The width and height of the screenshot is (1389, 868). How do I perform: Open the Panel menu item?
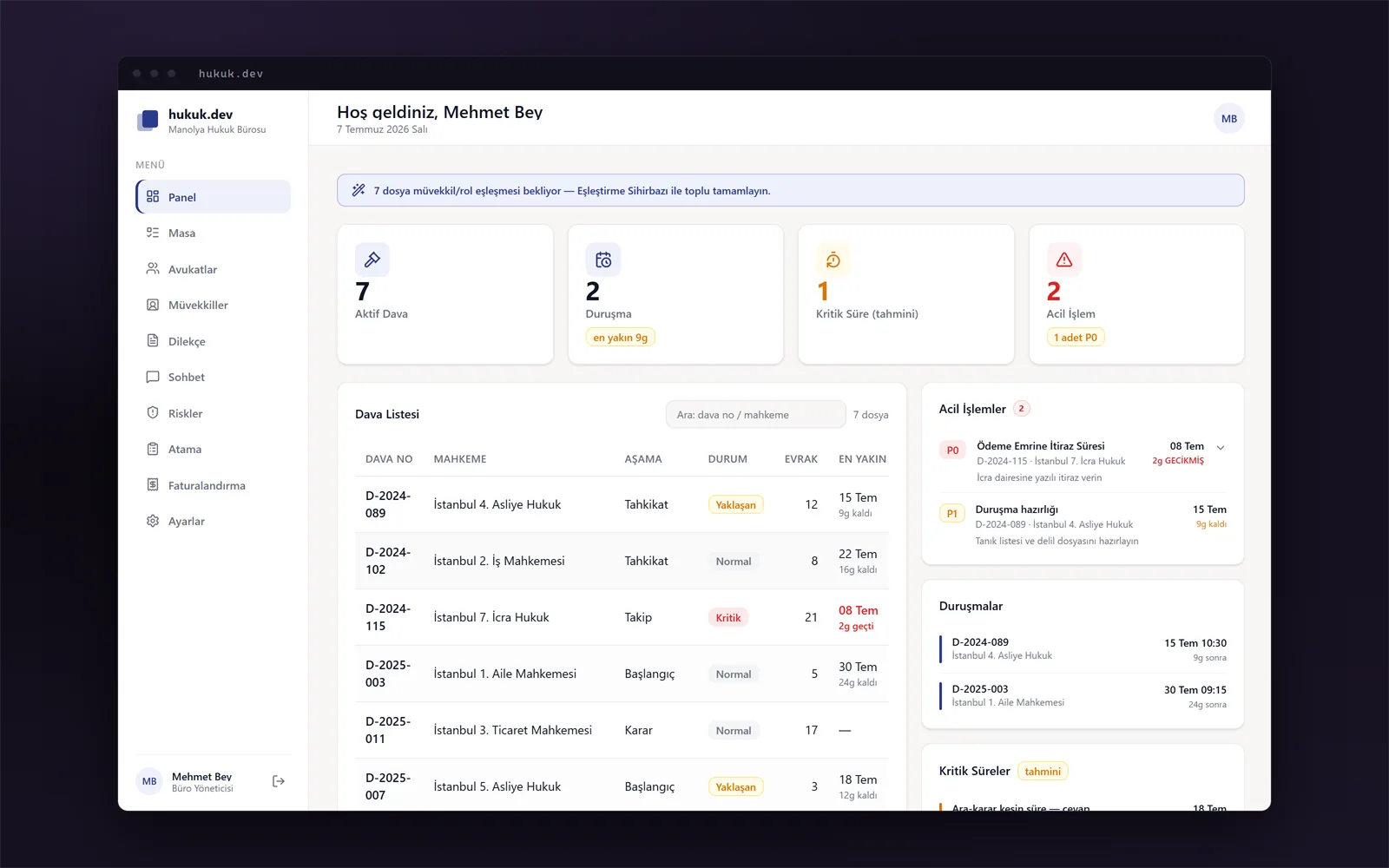click(x=214, y=197)
